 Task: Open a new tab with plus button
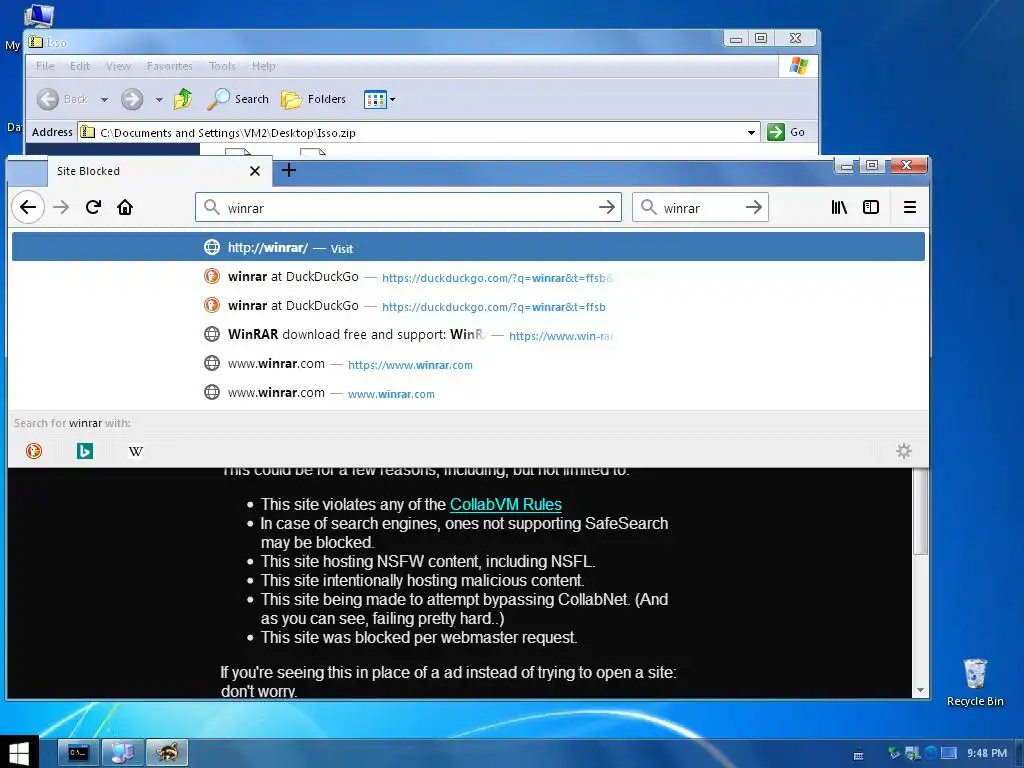289,170
